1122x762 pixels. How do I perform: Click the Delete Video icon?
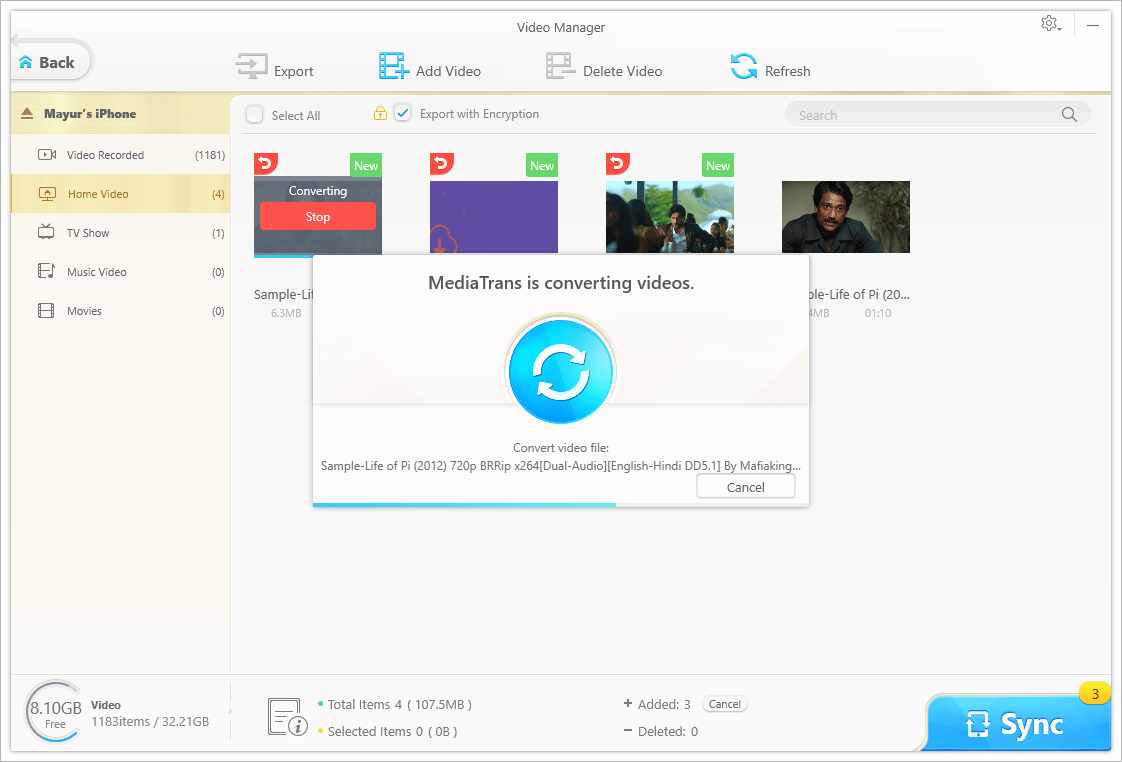pyautogui.click(x=560, y=66)
